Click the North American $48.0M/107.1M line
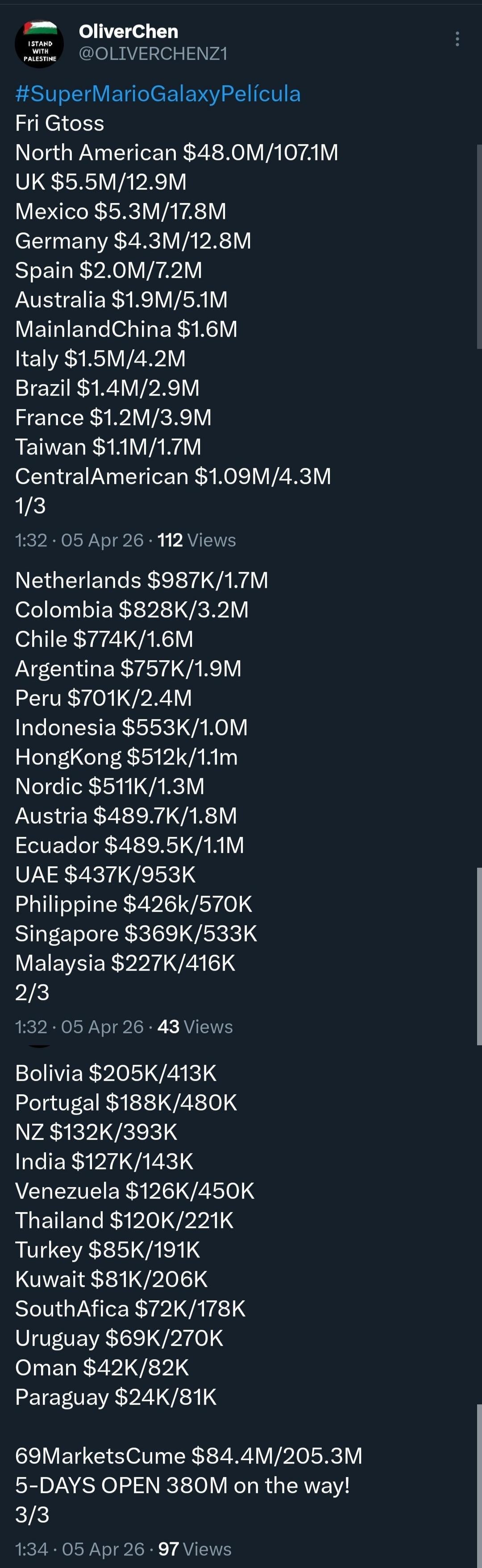The image size is (482, 1568). (177, 153)
